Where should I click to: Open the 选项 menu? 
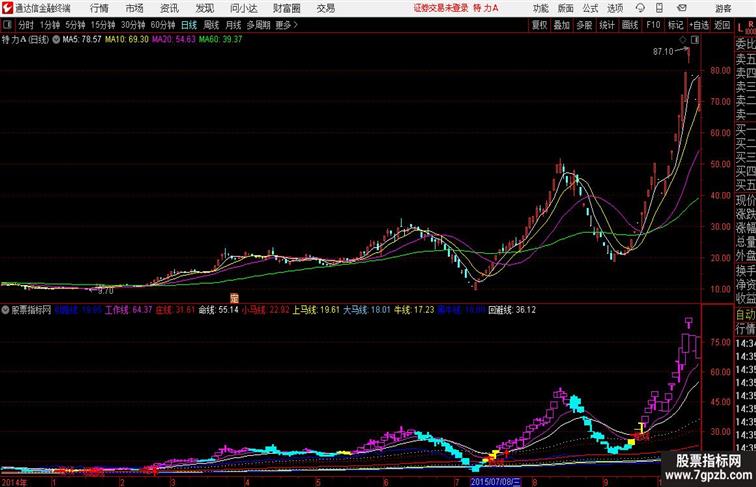click(615, 8)
